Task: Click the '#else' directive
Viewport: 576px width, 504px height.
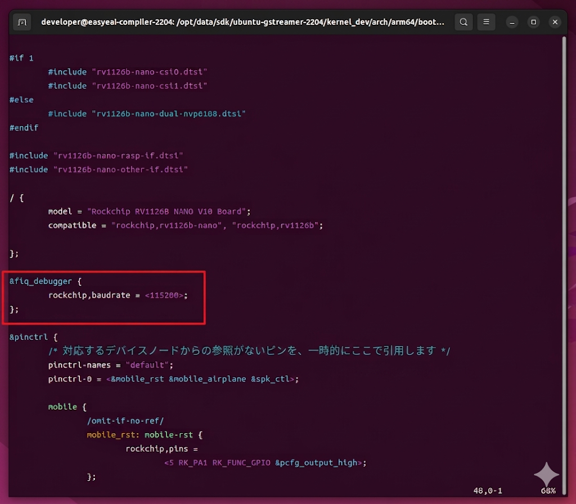Action: pyautogui.click(x=21, y=100)
